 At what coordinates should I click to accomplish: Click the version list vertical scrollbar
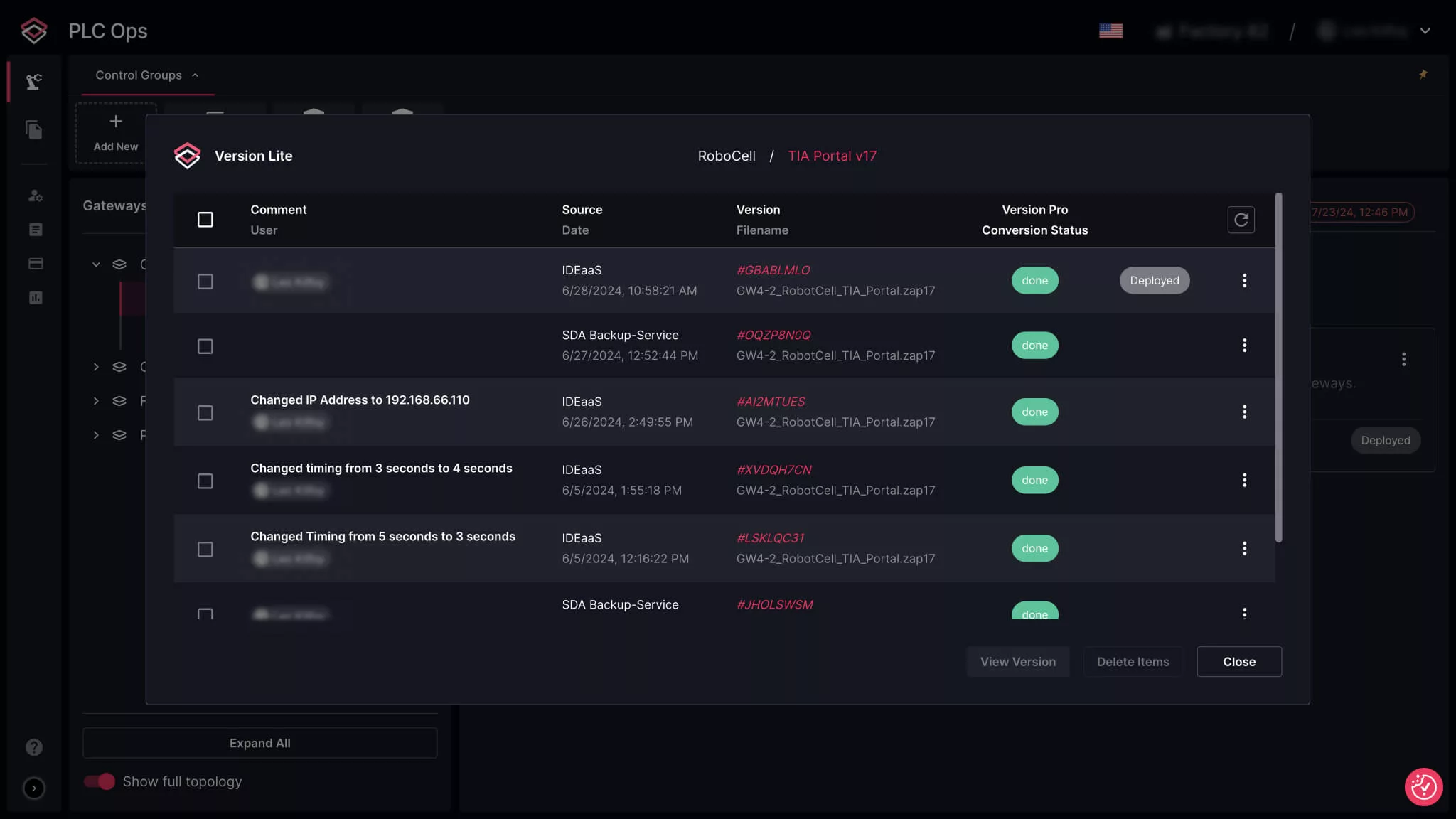tap(1278, 367)
